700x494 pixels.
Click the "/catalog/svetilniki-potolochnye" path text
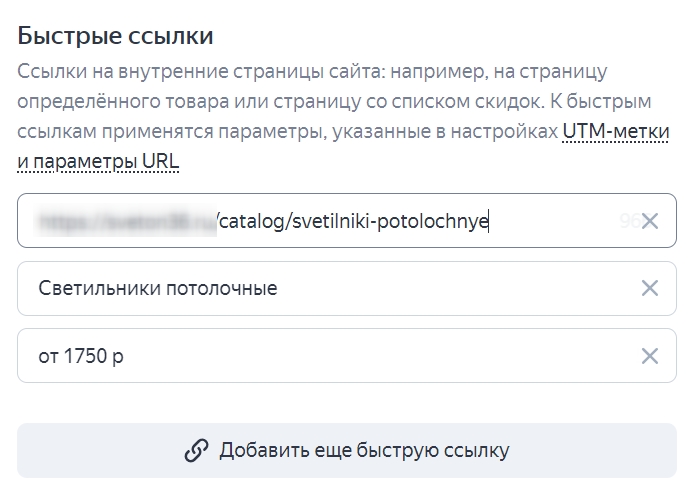[x=353, y=221]
